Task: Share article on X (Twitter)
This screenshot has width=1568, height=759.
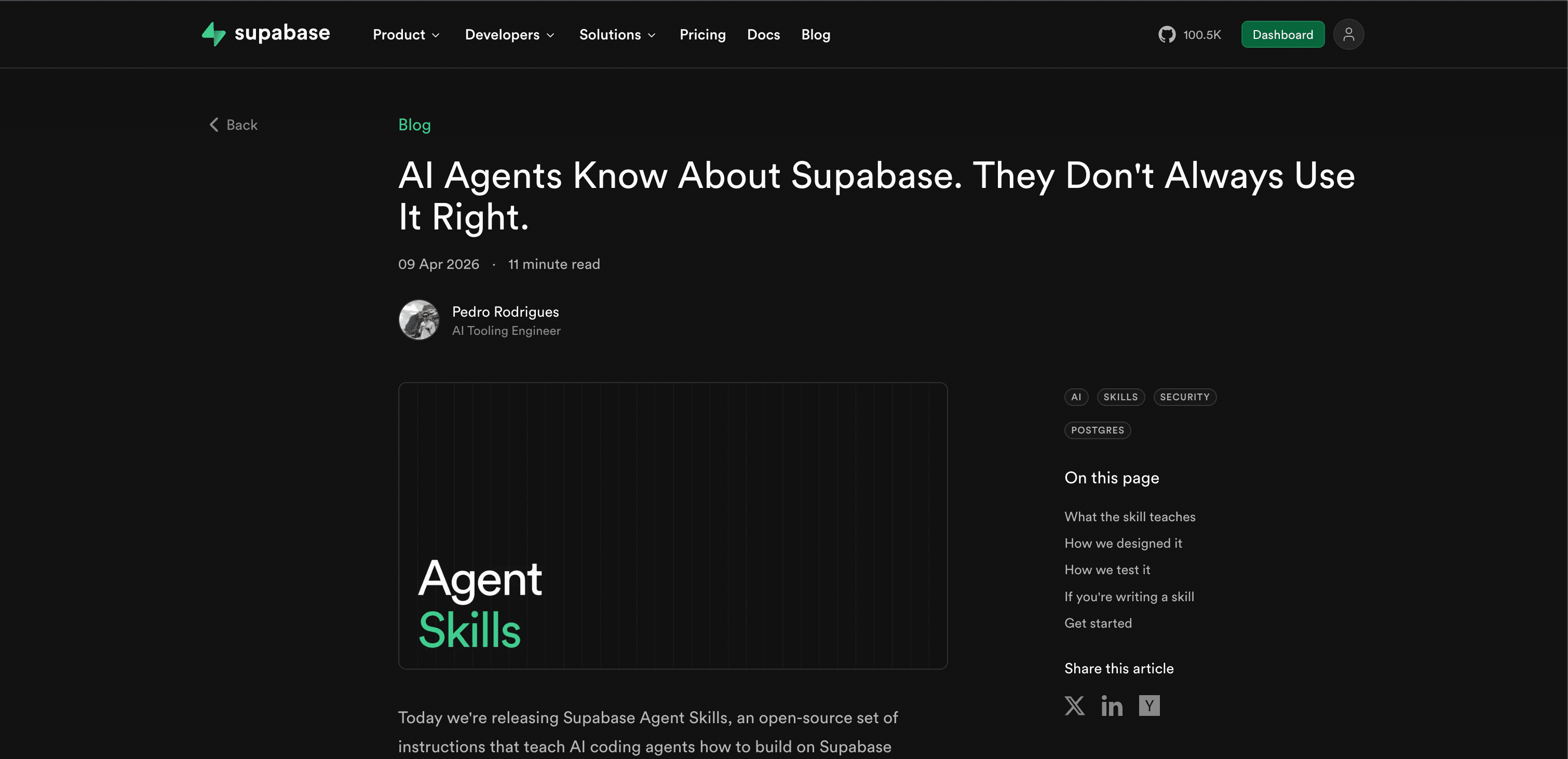Action: 1074,706
